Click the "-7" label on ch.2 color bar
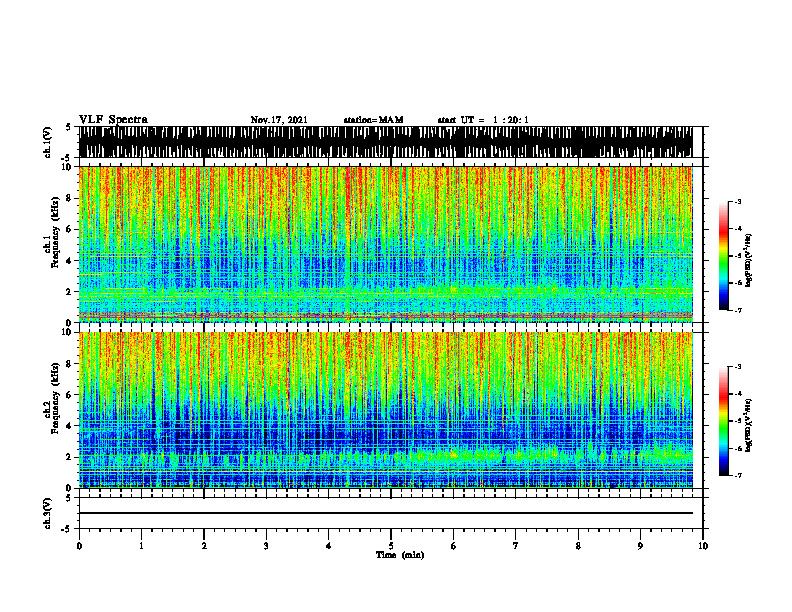Viewport: 792px width, 612px height. coord(737,475)
